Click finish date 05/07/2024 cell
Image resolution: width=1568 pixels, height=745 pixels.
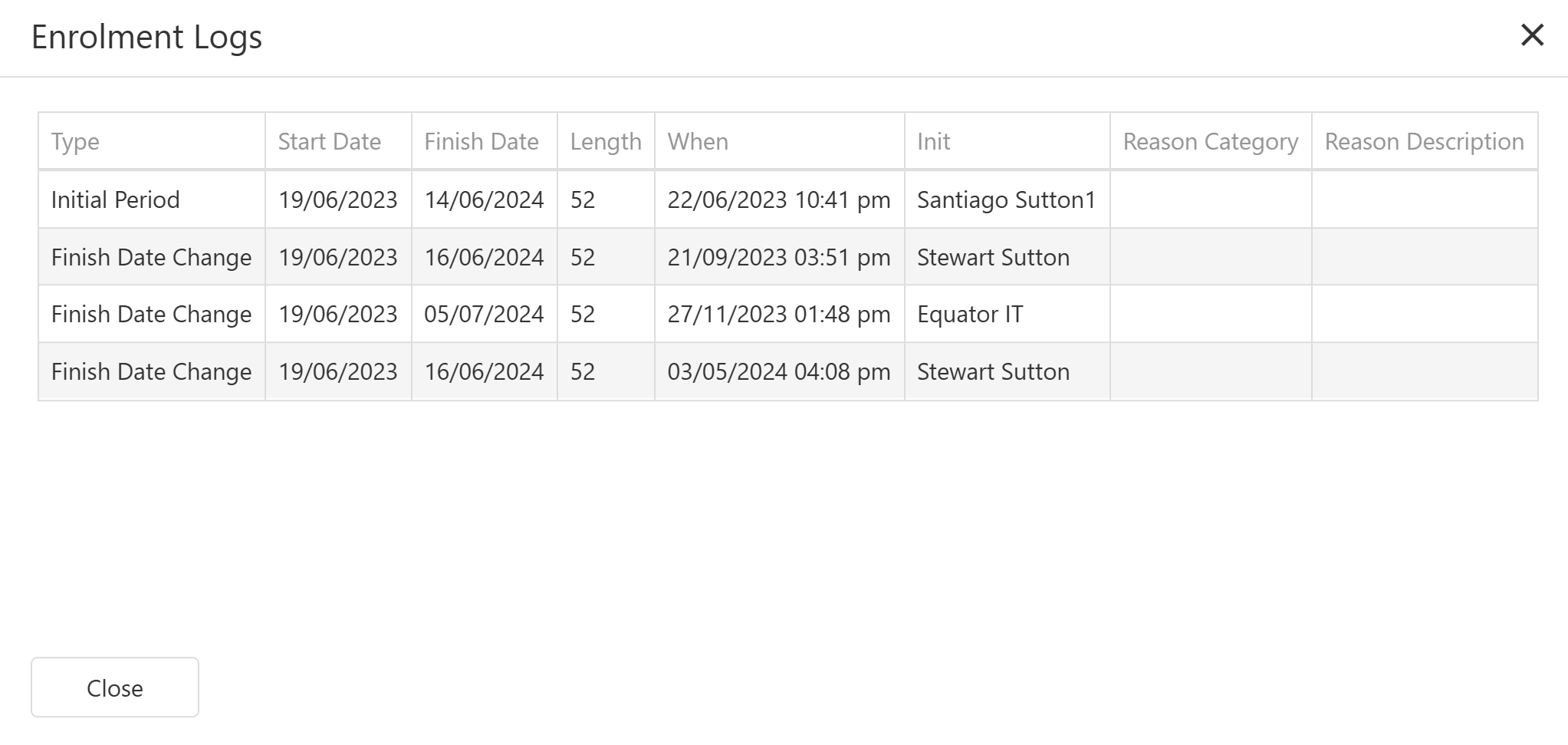[484, 315]
